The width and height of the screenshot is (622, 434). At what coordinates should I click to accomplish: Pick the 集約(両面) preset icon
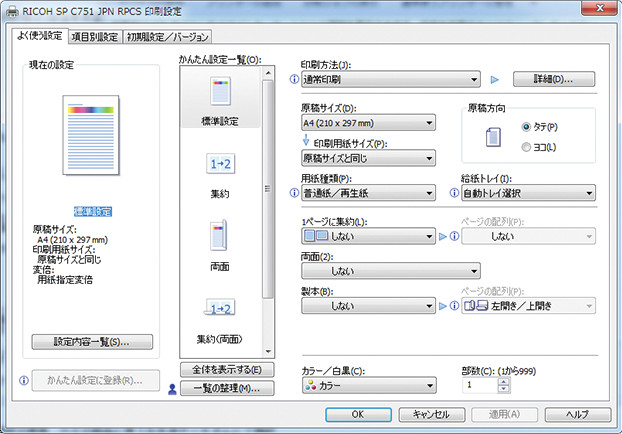tap(219, 308)
